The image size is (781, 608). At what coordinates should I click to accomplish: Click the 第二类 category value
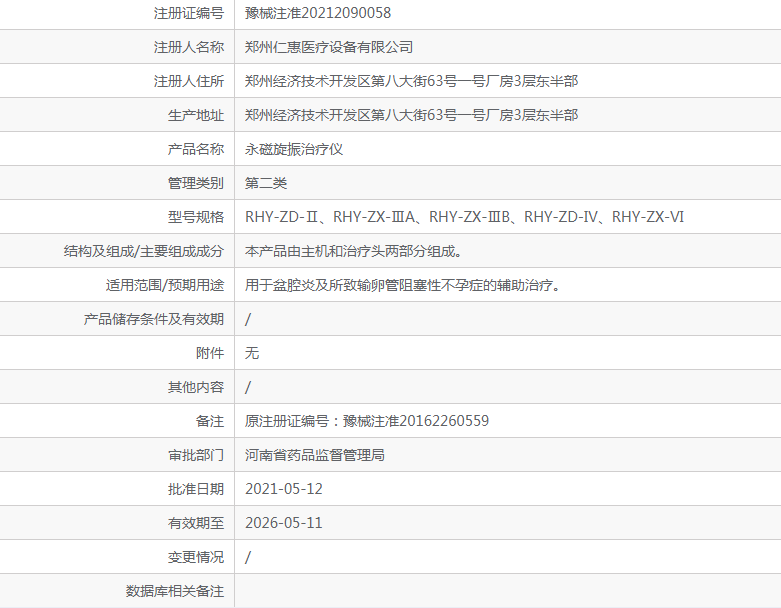[x=266, y=183]
